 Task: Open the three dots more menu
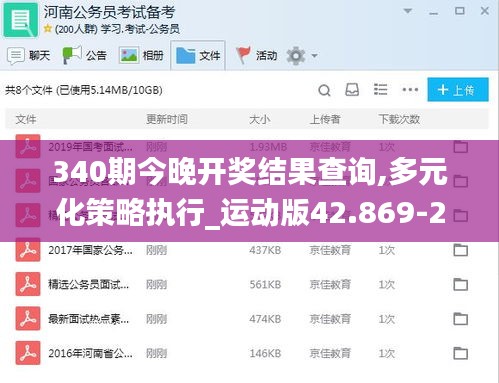[410, 90]
